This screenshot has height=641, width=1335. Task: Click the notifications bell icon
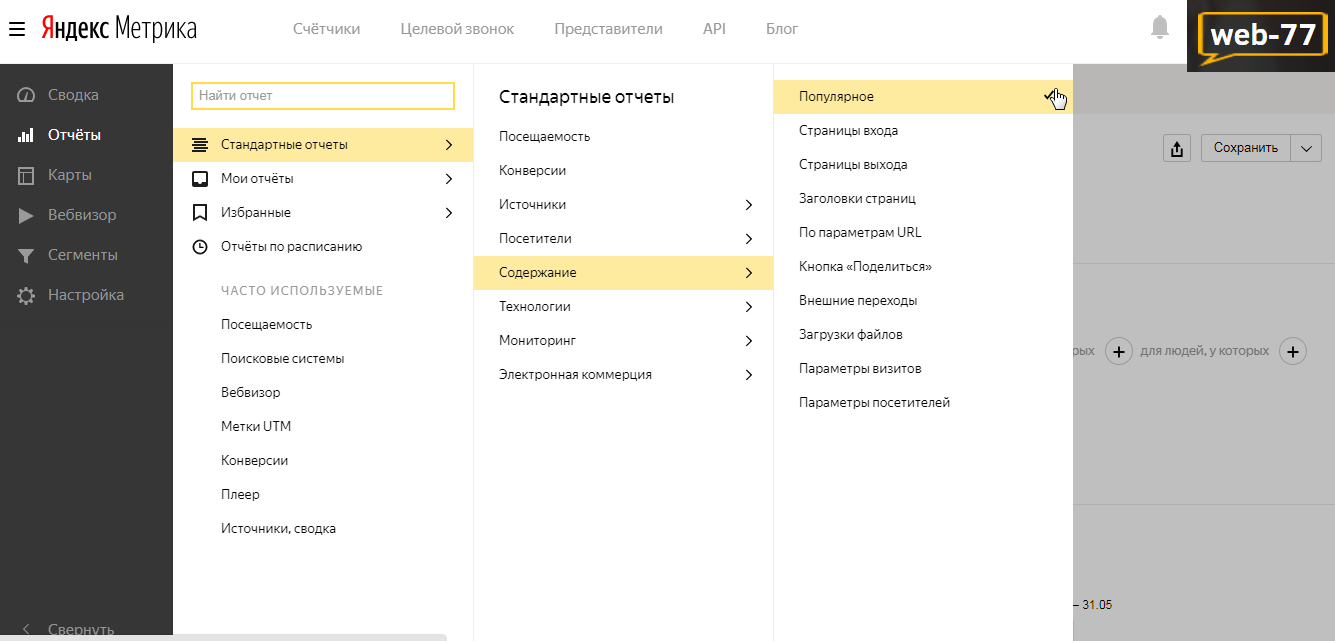[x=1160, y=27]
